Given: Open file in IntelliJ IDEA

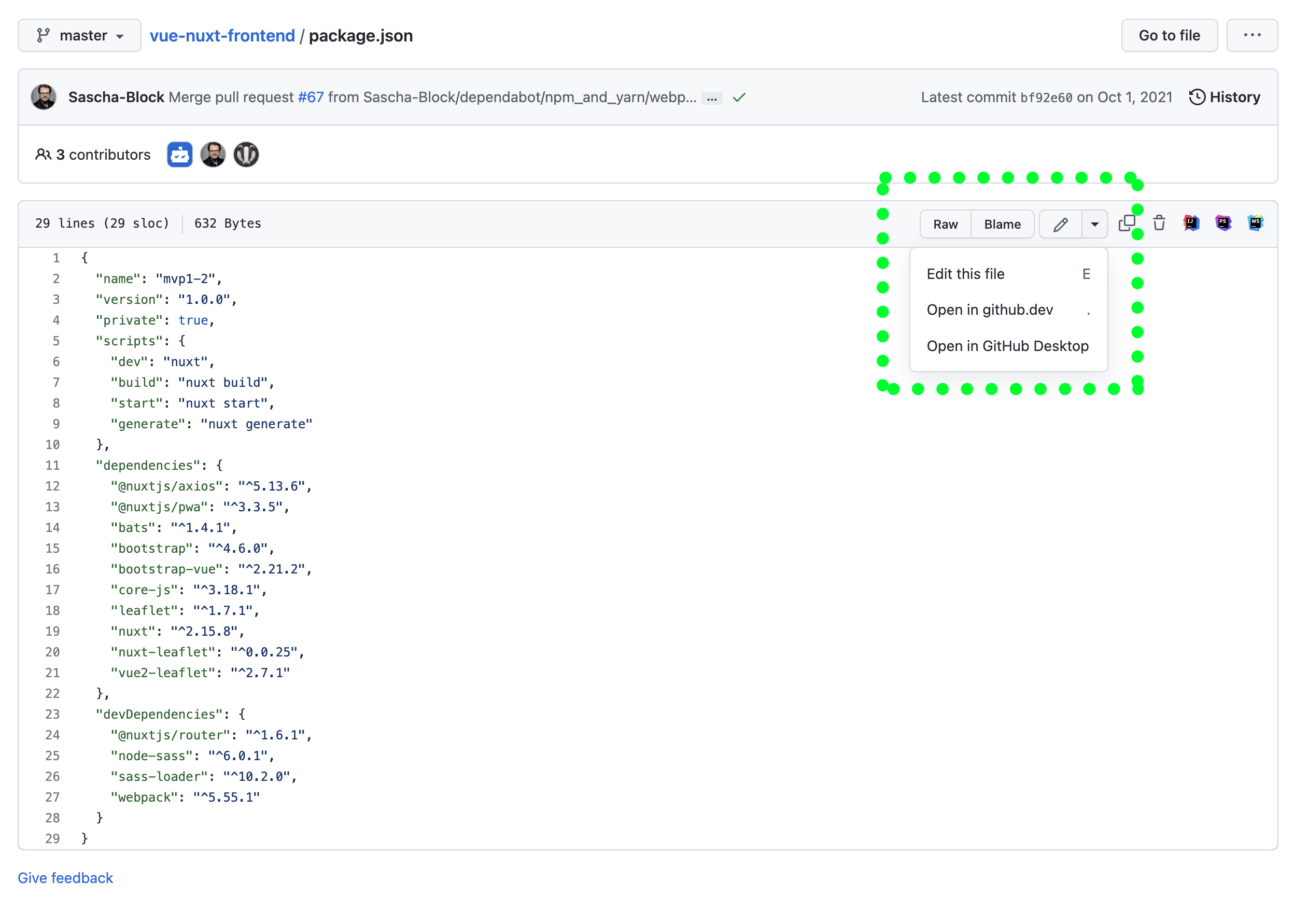Looking at the screenshot, I should [1191, 223].
